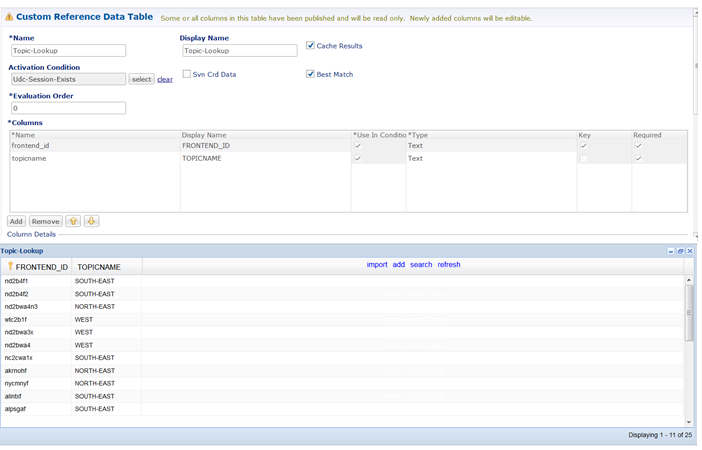This screenshot has height=450, width=702.
Task: Select row nc2cwa1x
Action: pyautogui.click(x=342, y=358)
